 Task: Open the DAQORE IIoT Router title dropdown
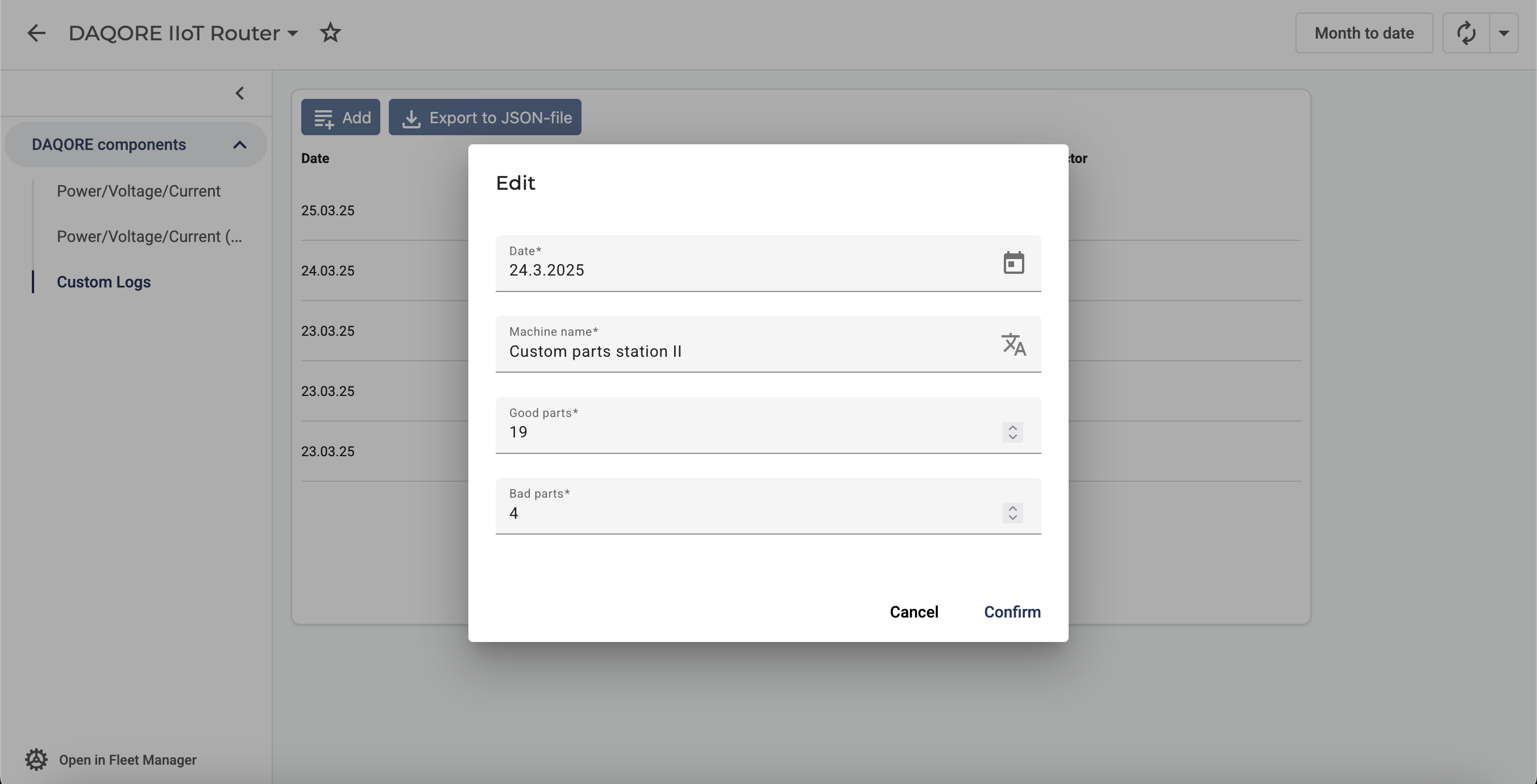292,34
